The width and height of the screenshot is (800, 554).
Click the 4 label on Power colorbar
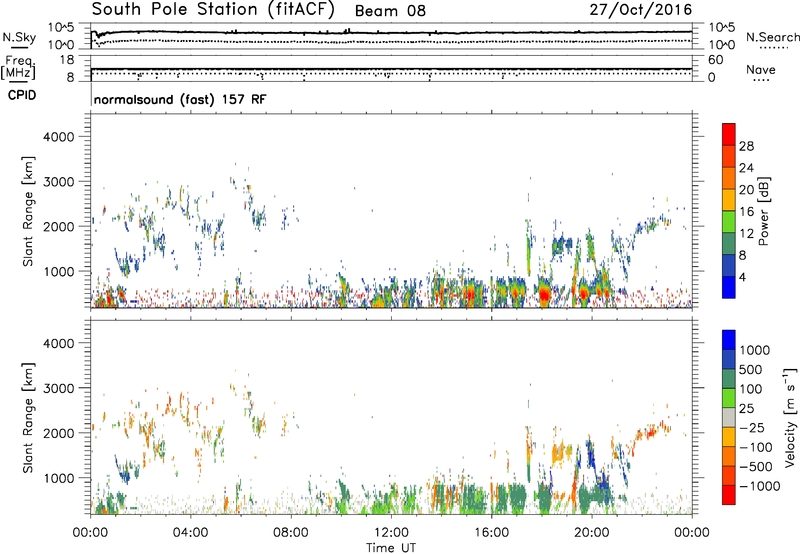743,277
